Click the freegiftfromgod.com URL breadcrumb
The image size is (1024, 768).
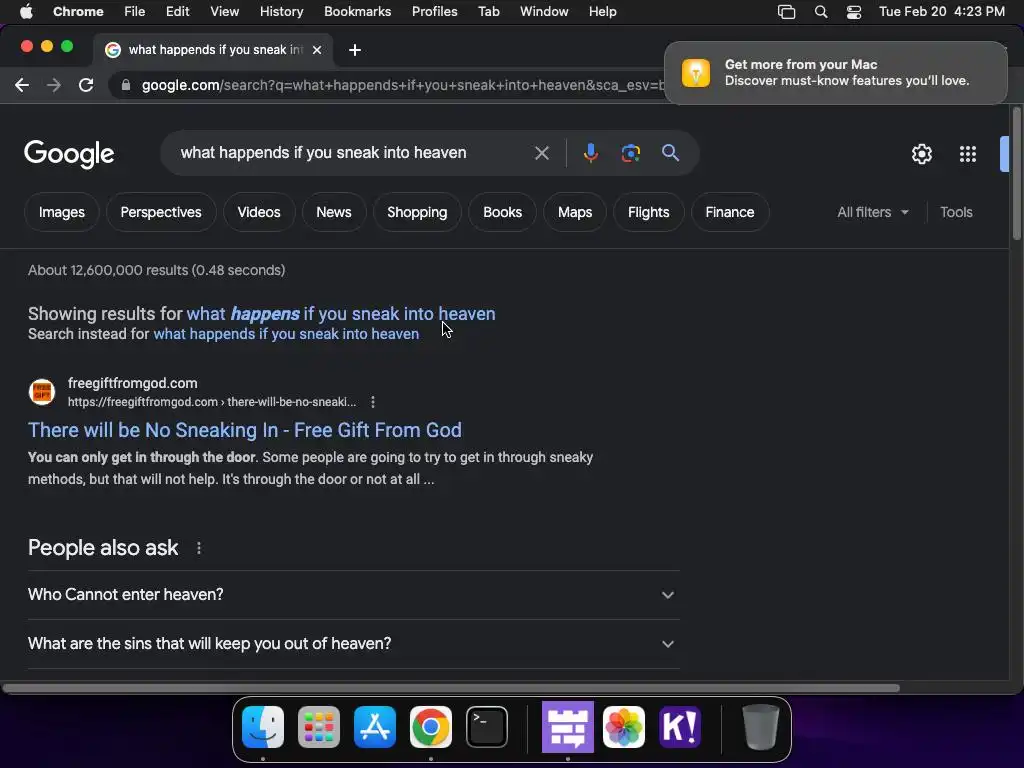(212, 402)
